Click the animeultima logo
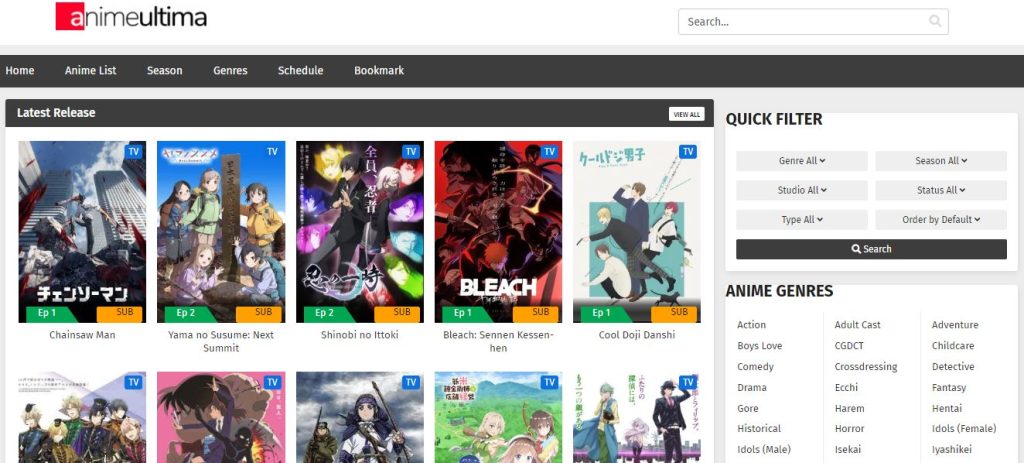The width and height of the screenshot is (1024, 463). click(131, 16)
